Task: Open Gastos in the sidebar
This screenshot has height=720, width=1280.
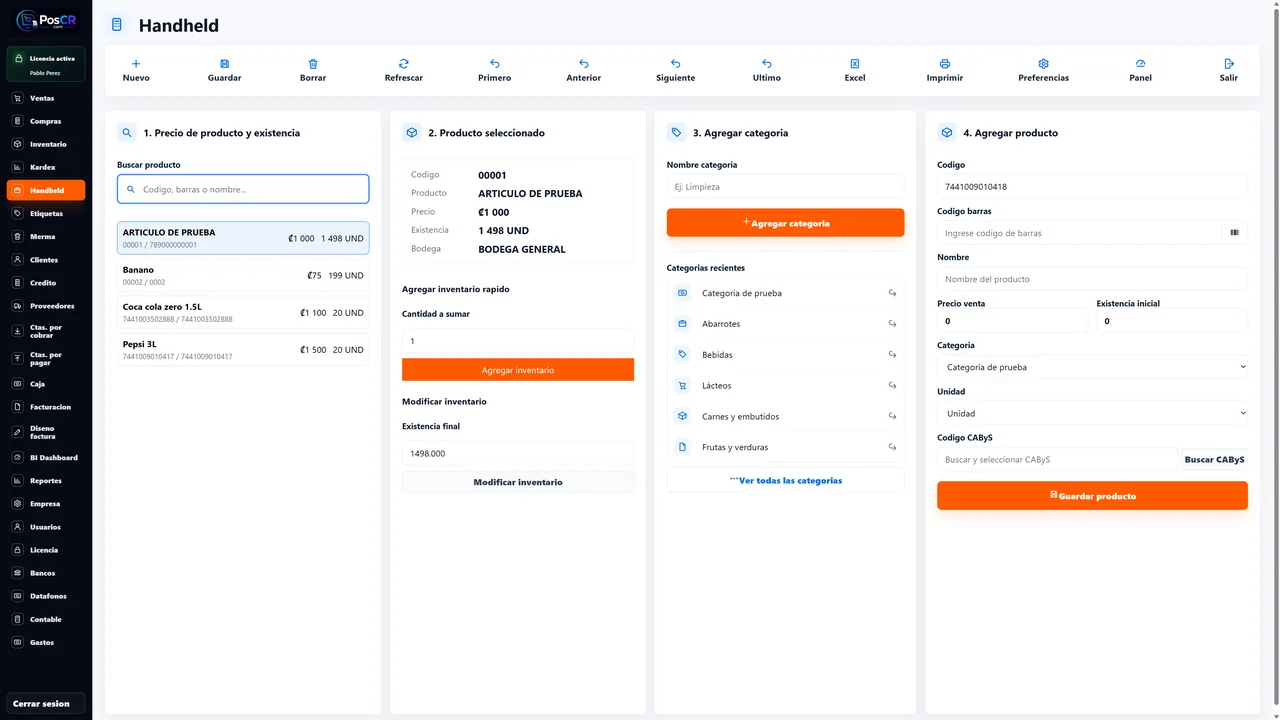Action: point(46,641)
